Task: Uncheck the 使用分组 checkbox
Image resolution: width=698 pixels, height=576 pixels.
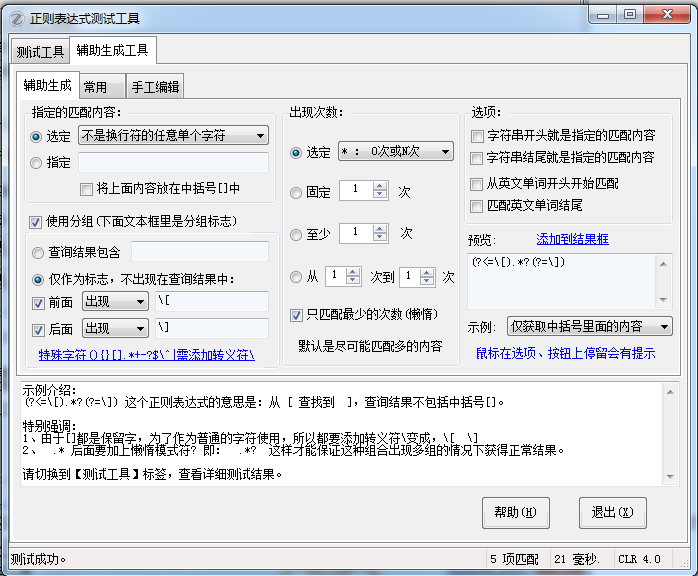Action: pos(36,221)
